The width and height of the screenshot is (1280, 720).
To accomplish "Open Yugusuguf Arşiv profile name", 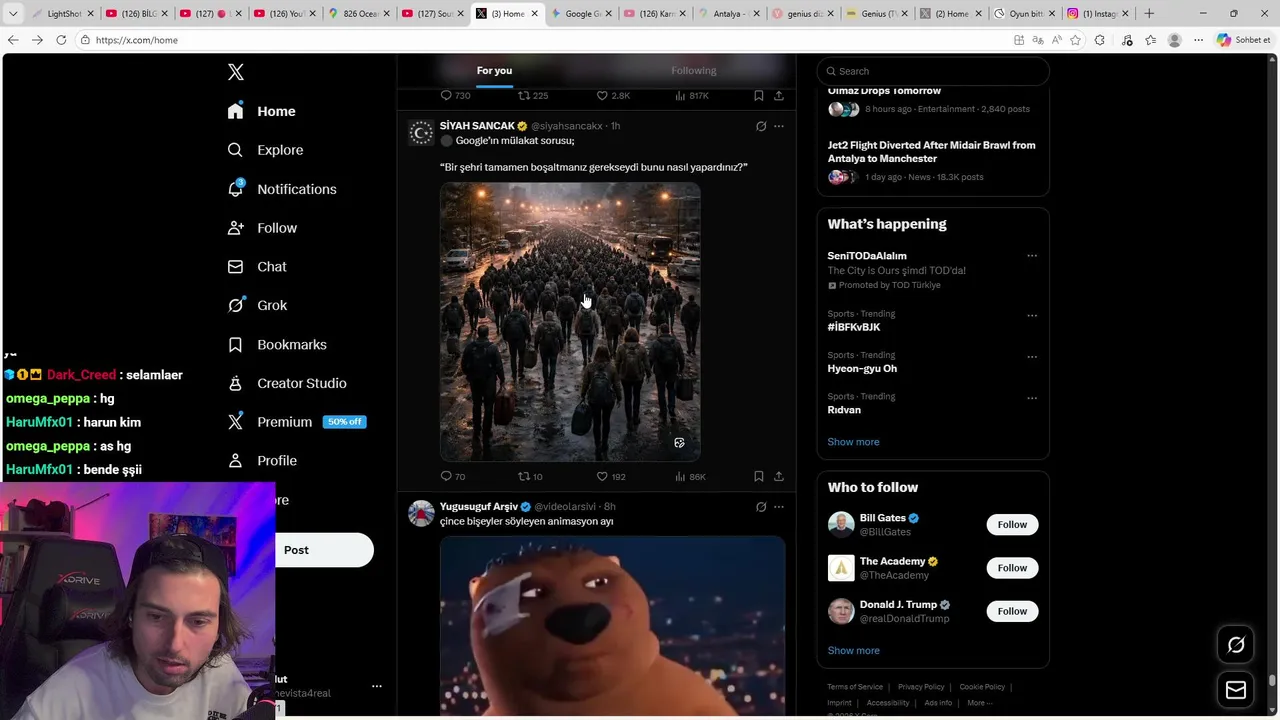I will pos(479,507).
